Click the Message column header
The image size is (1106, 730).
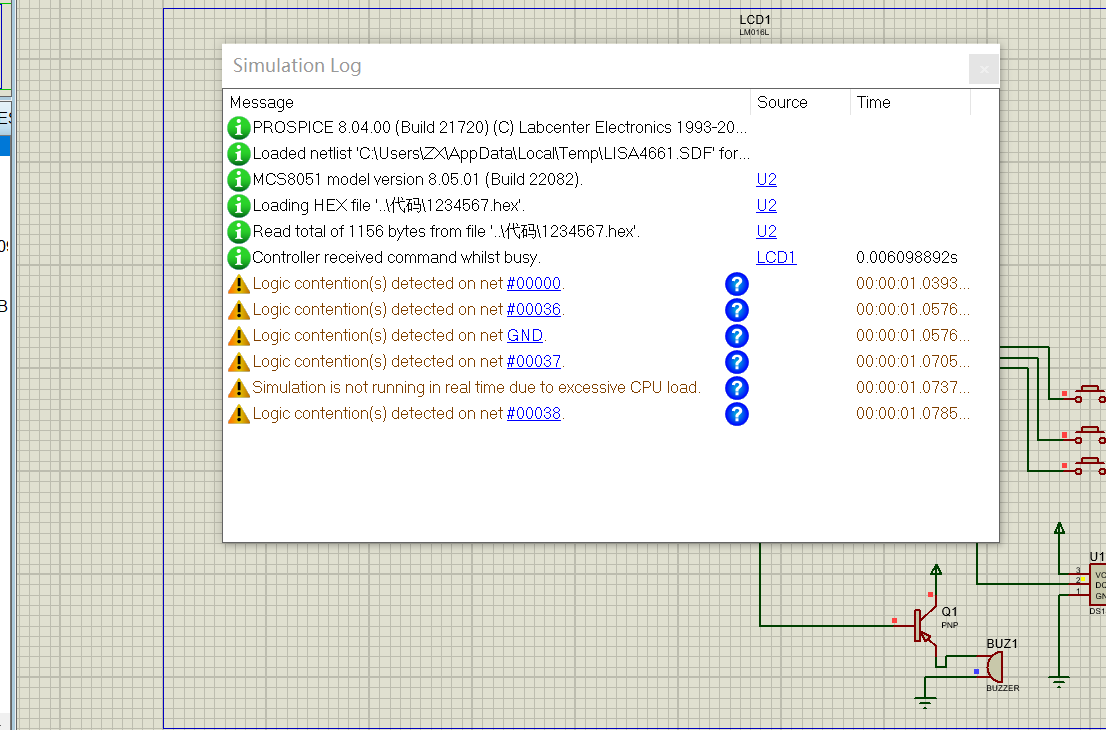[262, 102]
